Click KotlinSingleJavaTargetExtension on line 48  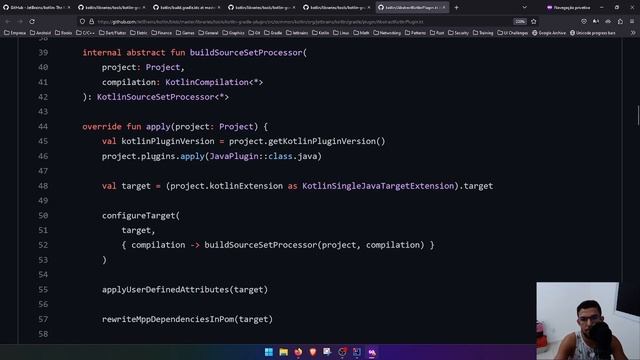[x=378, y=186]
